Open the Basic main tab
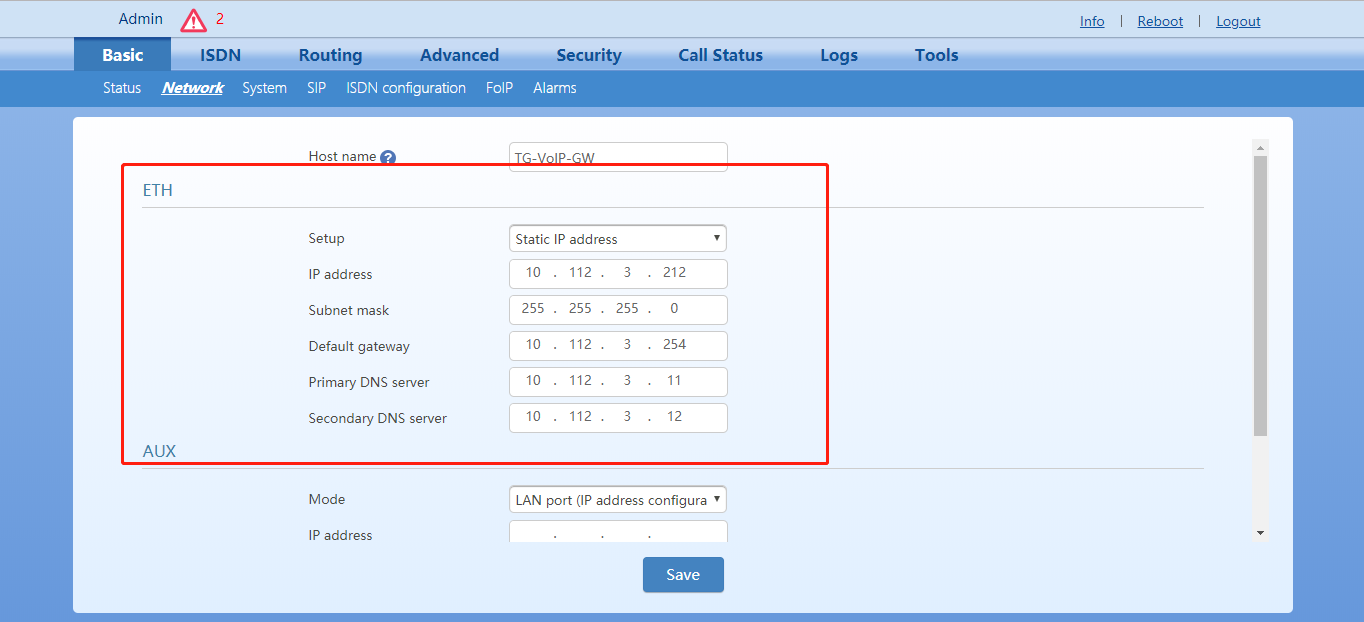The image size is (1364, 622). (x=122, y=55)
